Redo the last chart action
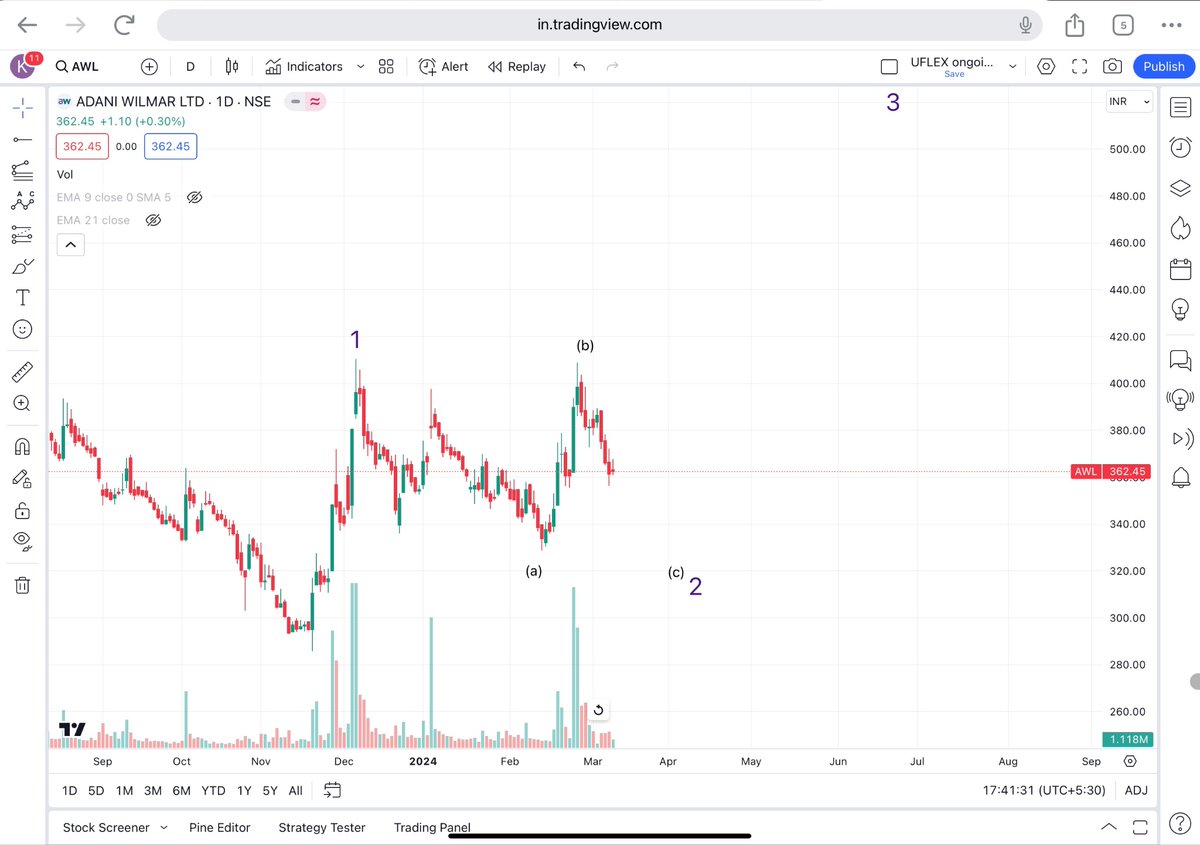 (x=613, y=66)
